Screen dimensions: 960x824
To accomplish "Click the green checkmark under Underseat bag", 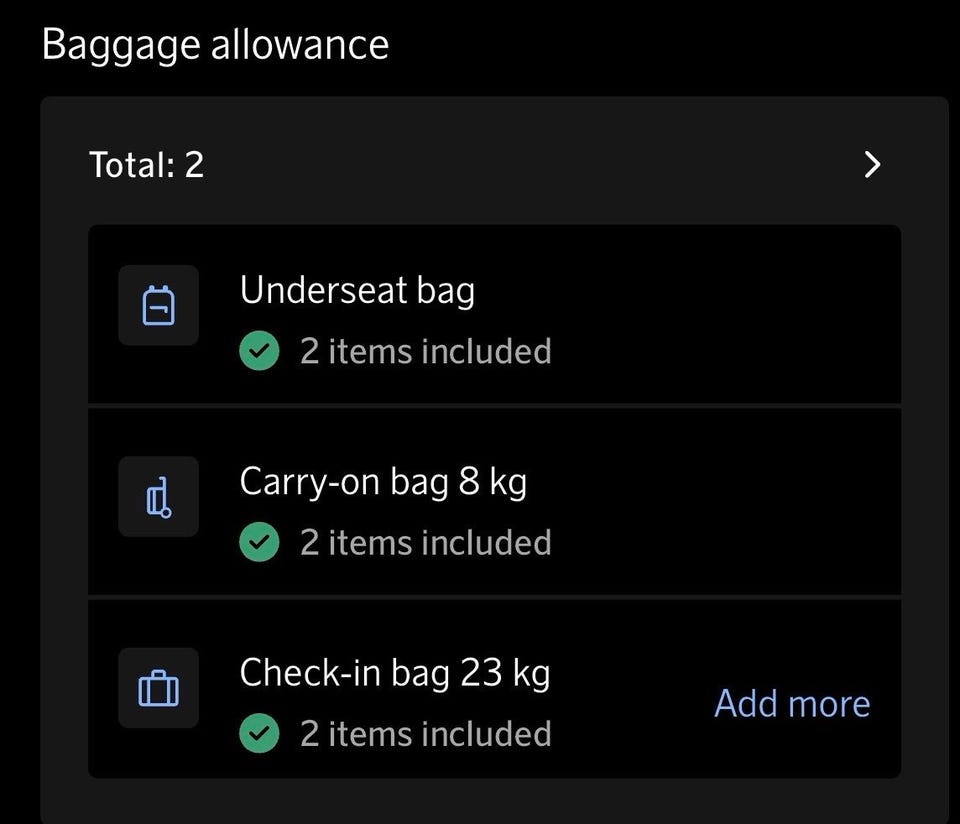I will click(x=260, y=351).
